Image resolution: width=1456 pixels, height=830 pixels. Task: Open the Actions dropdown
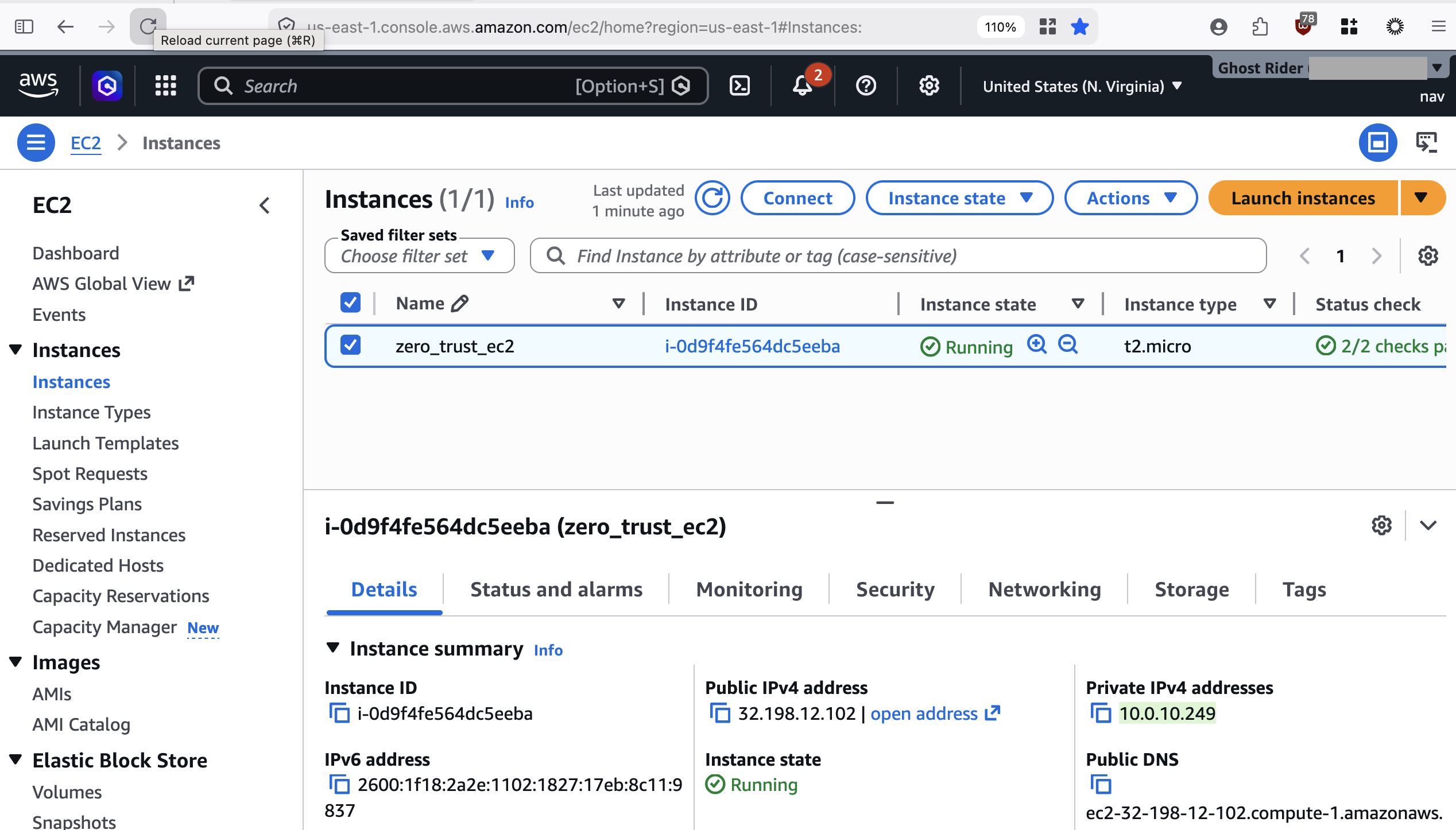pos(1131,198)
